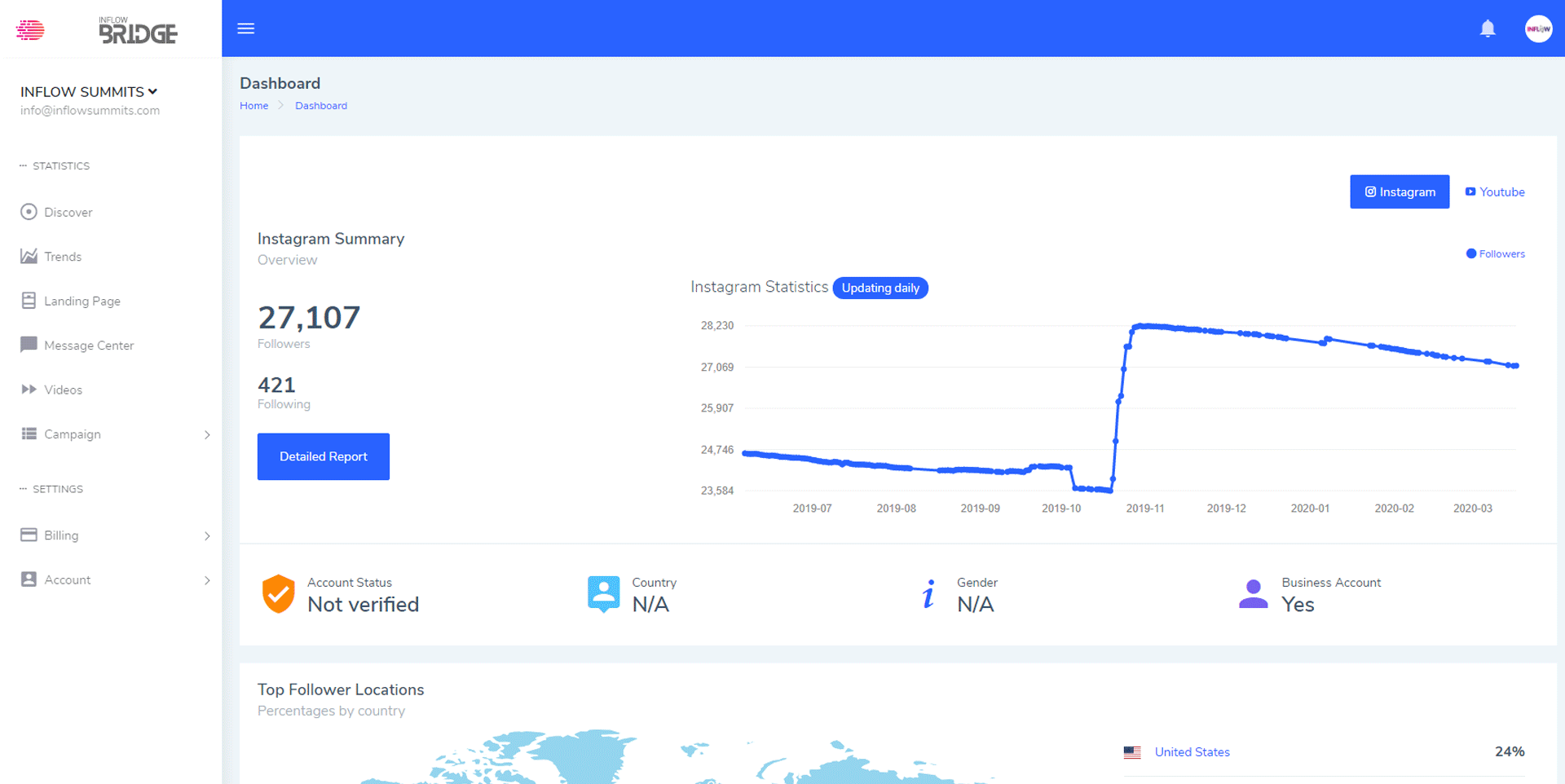The image size is (1565, 784).
Task: Click the Gender info icon
Action: [x=928, y=594]
